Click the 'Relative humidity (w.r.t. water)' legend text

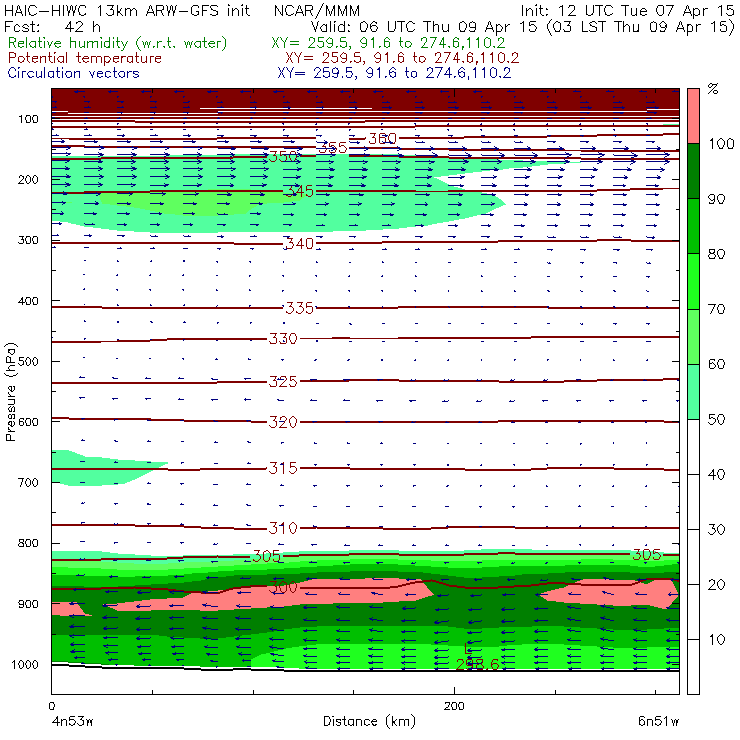(118, 43)
